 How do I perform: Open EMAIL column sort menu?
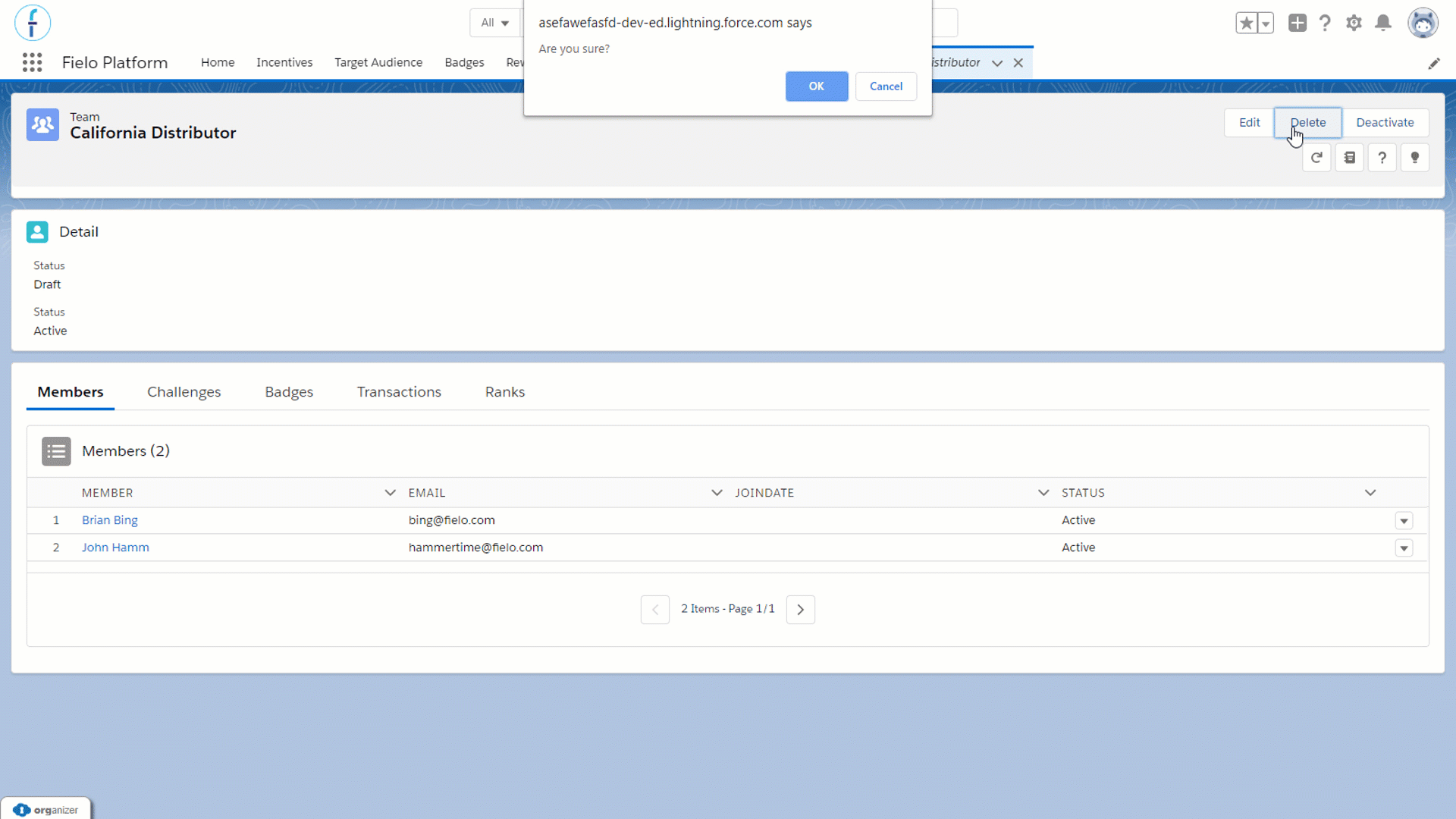tap(717, 493)
